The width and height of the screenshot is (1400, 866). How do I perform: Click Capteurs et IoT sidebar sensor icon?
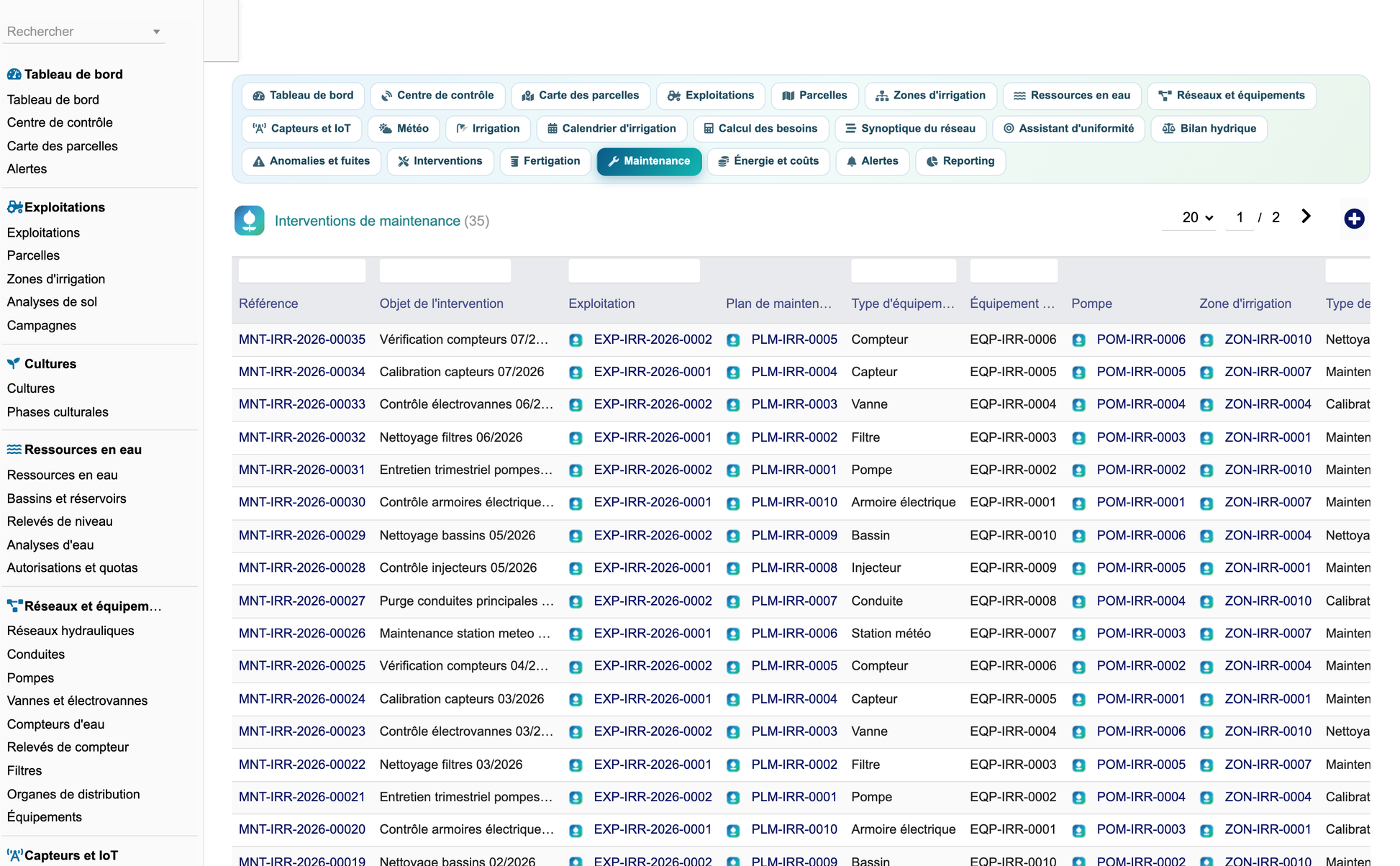coord(14,855)
